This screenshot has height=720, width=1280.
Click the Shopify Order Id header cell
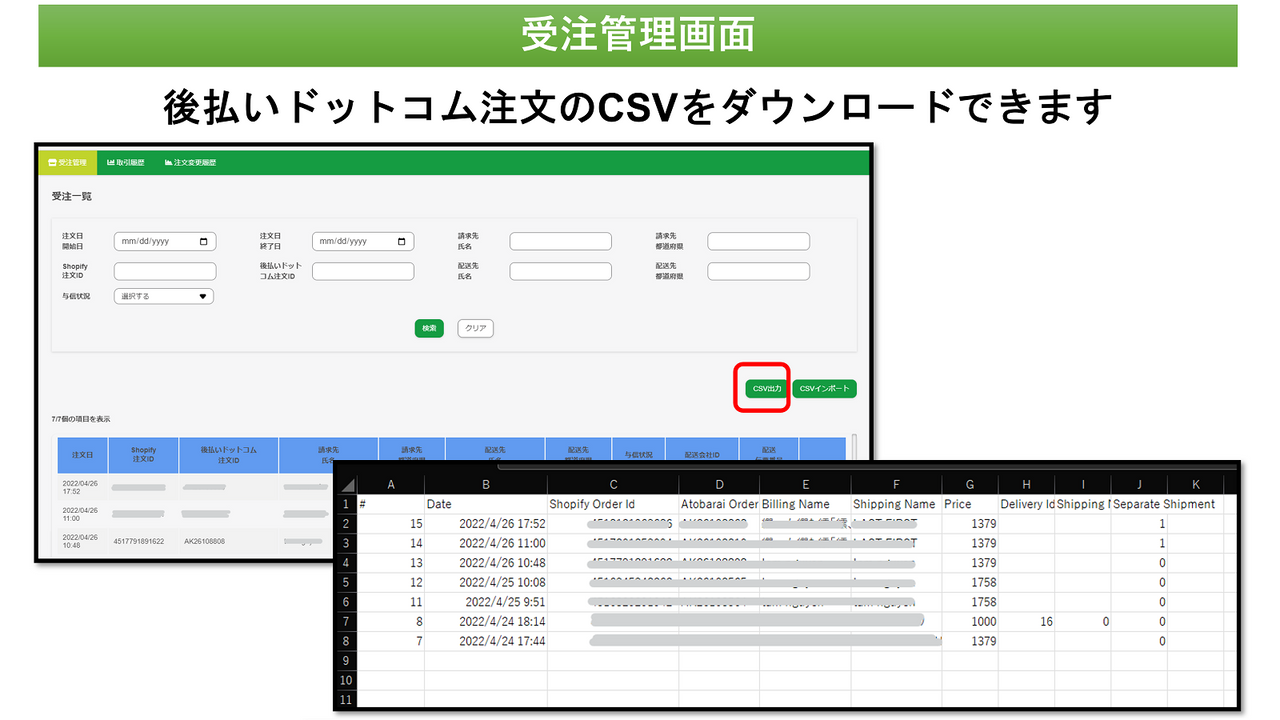click(x=613, y=504)
